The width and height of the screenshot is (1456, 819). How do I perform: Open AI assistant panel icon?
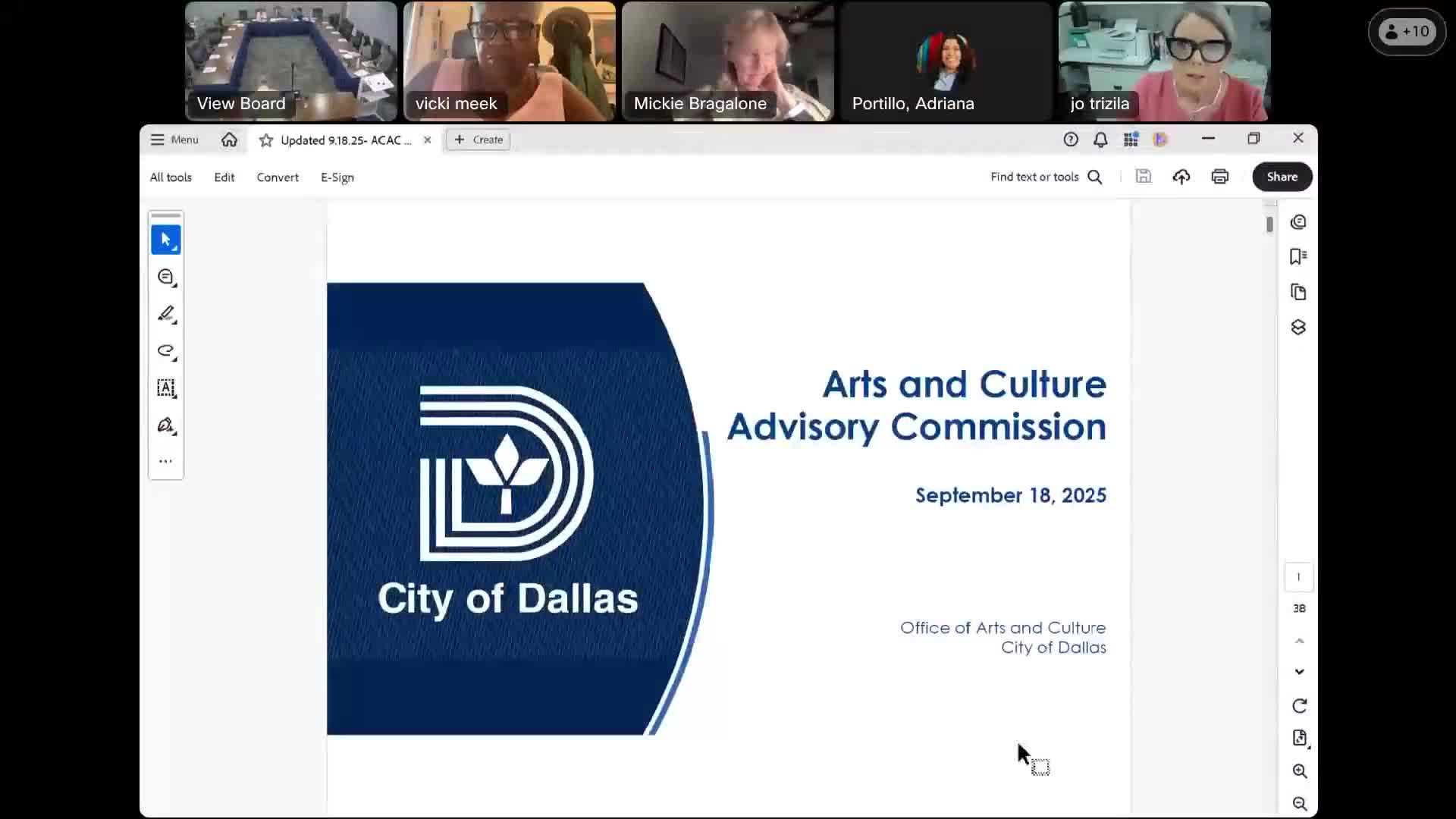pos(1298,222)
